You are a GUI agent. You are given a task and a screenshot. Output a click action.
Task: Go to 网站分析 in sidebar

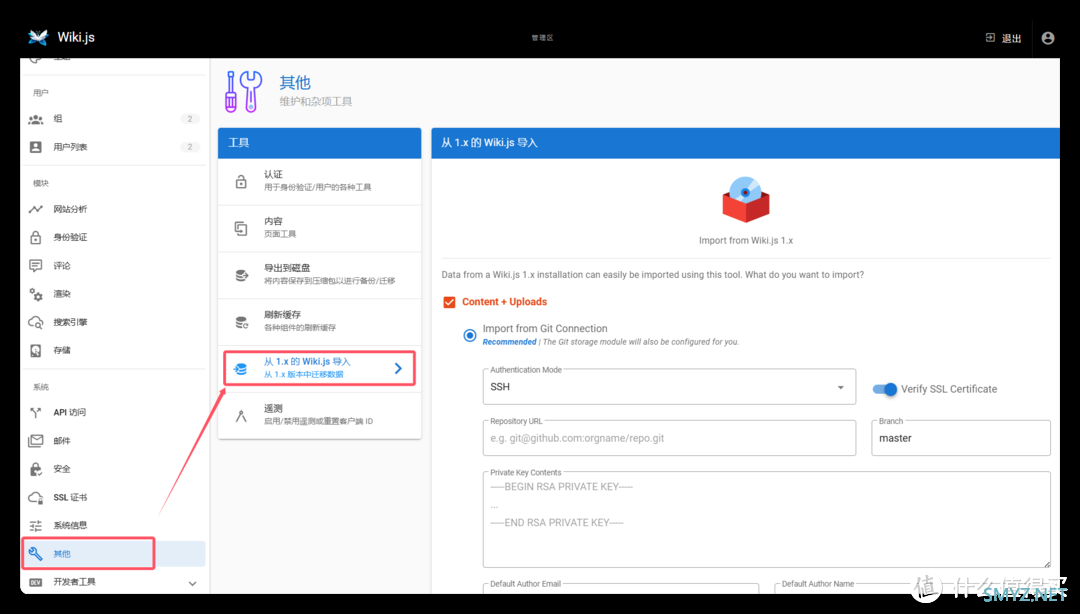pos(113,209)
